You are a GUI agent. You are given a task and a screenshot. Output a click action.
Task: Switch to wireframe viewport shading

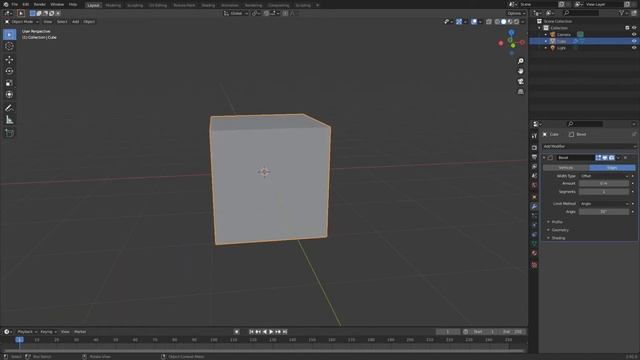click(x=497, y=22)
